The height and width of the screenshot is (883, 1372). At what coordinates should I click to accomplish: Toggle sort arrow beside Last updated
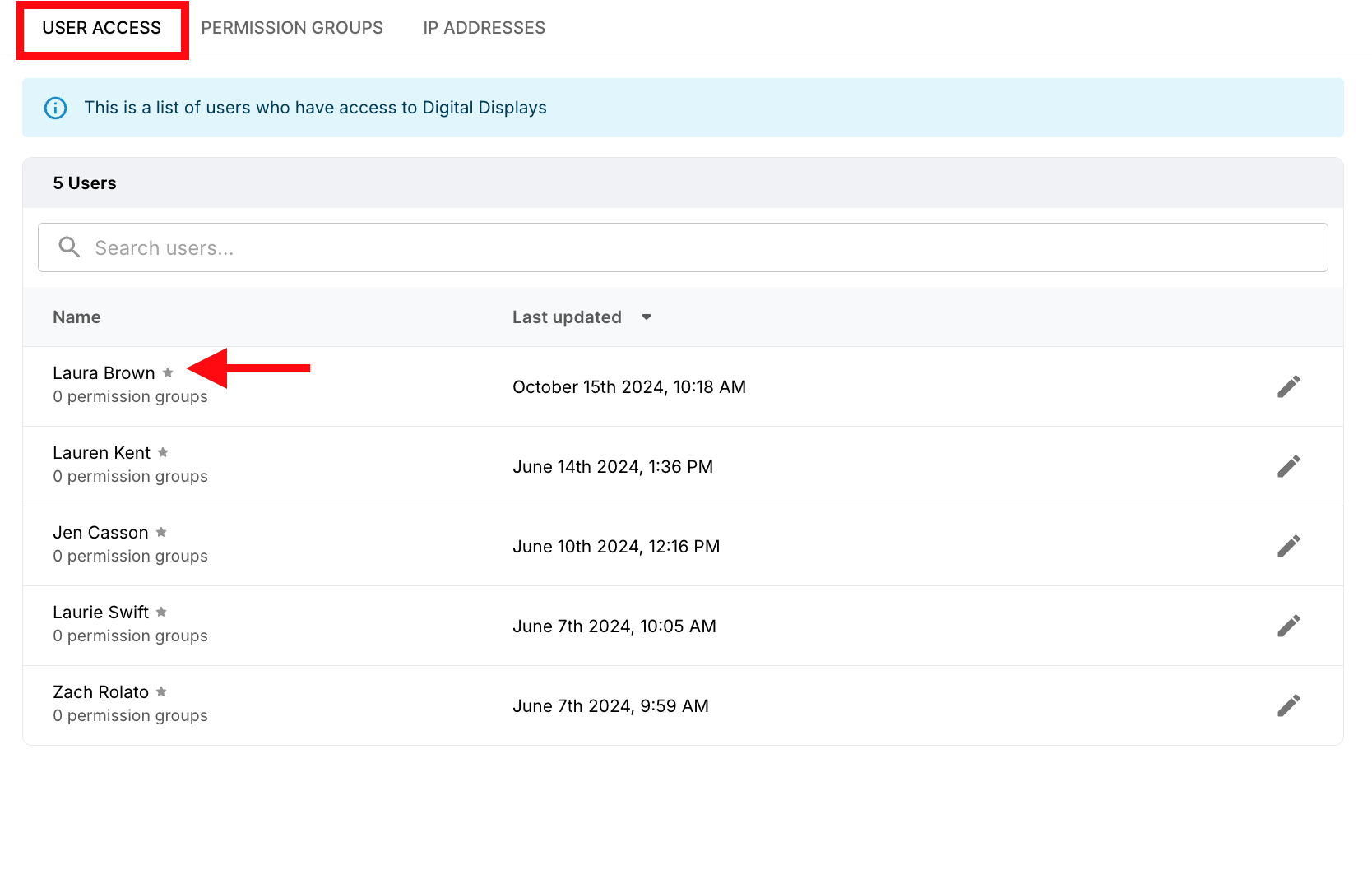(x=647, y=317)
